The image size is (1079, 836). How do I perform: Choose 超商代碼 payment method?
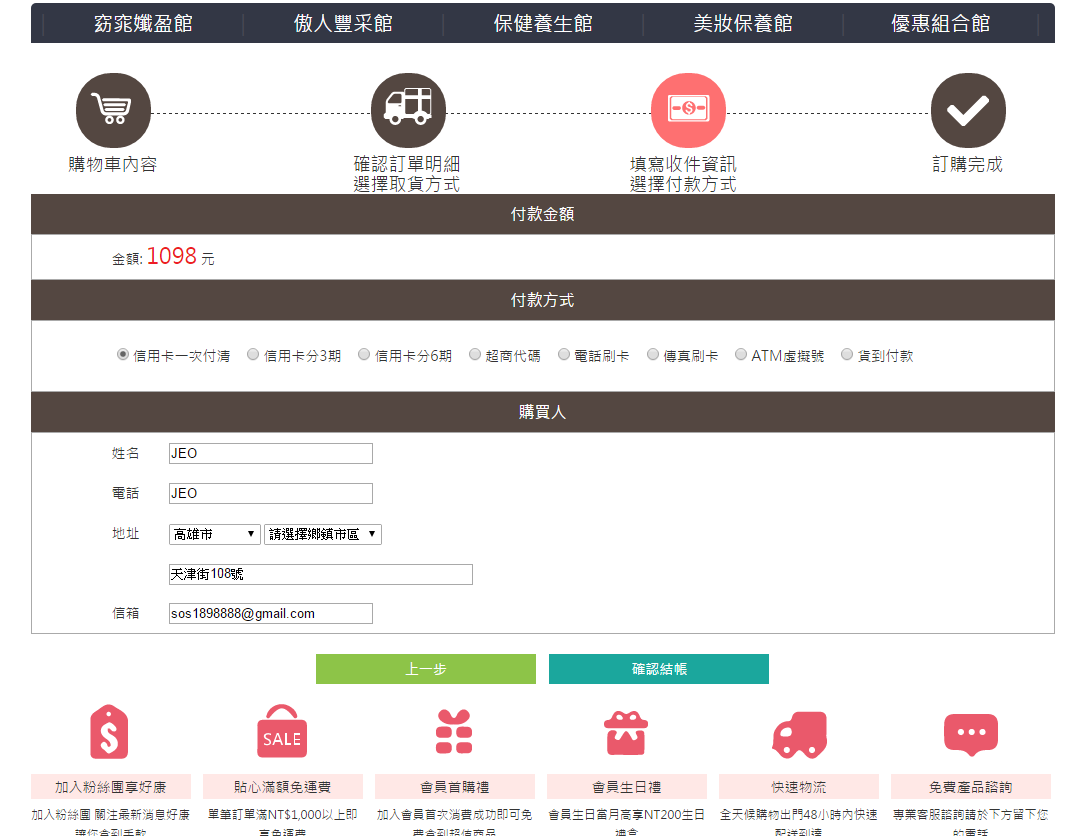pos(475,355)
